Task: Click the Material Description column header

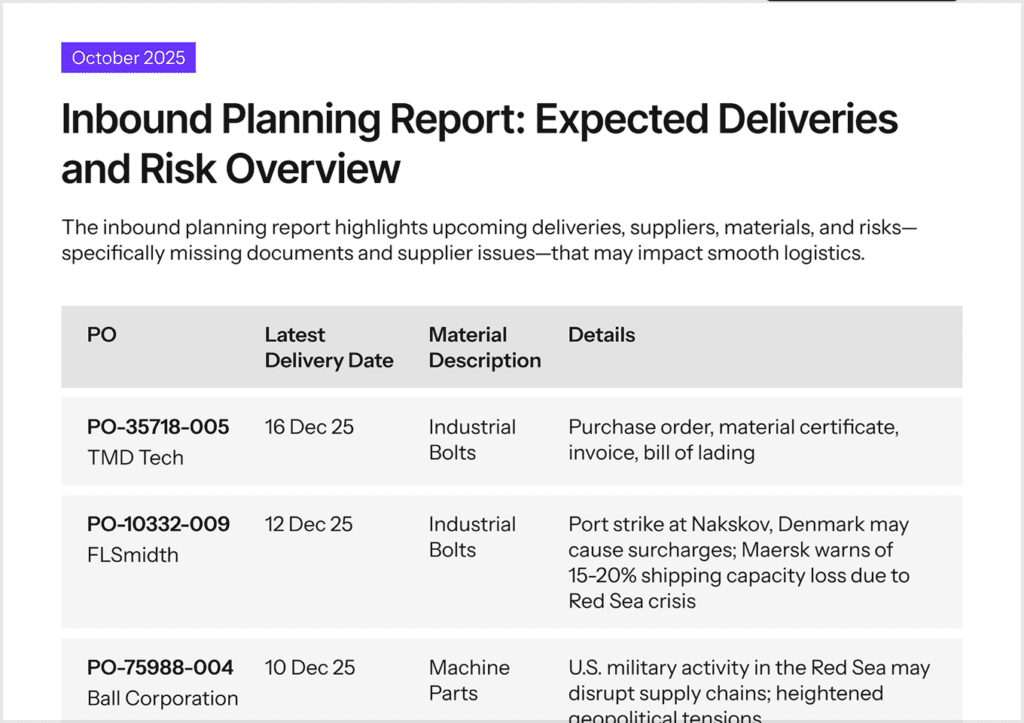Action: (485, 347)
